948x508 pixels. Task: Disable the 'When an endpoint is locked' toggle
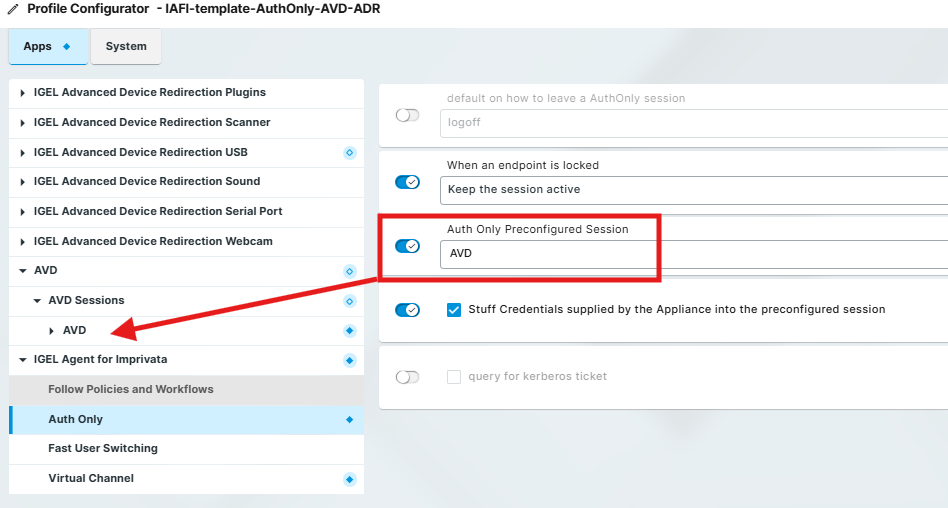click(x=407, y=182)
